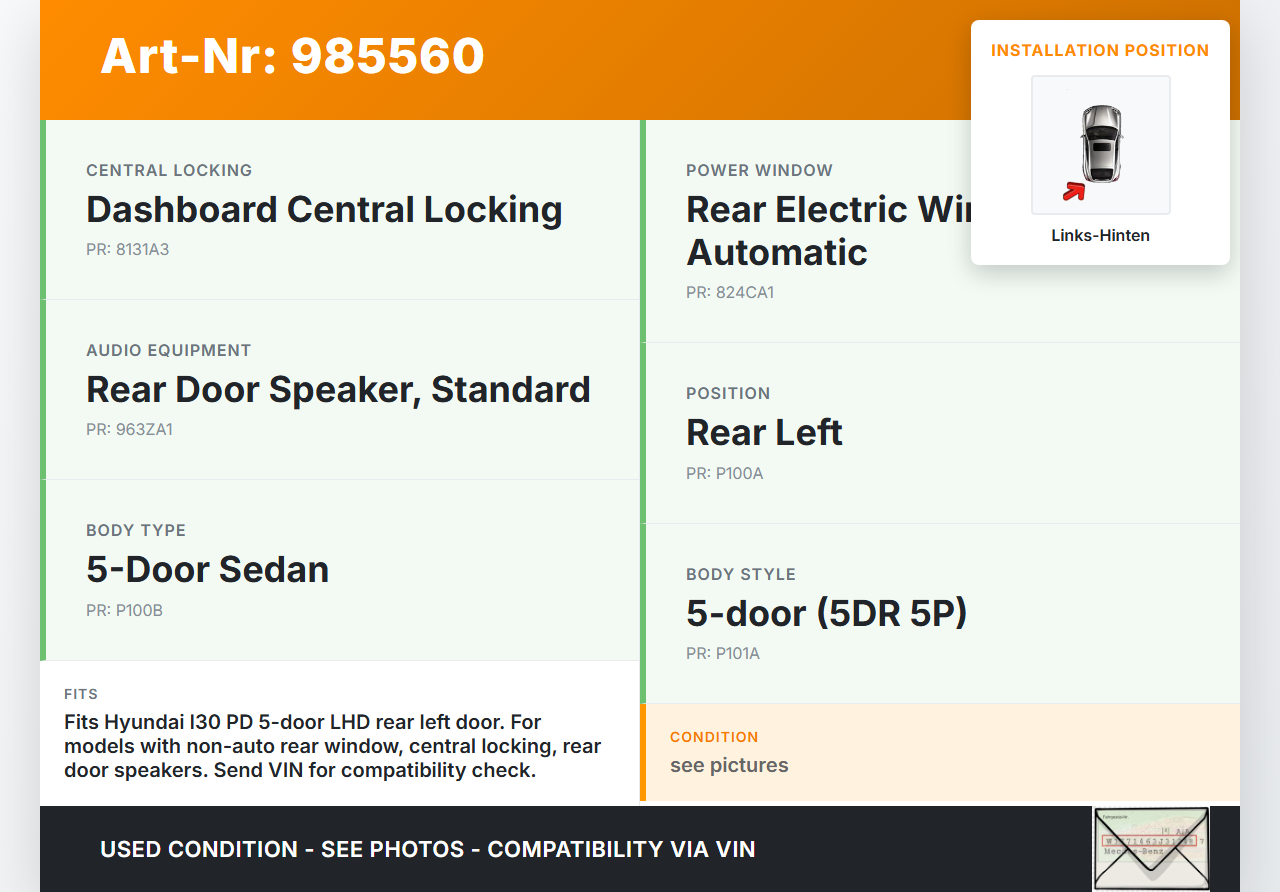Select the Rear Door Speaker, Standard entry
Screen dimensions: 1280x892
click(338, 390)
